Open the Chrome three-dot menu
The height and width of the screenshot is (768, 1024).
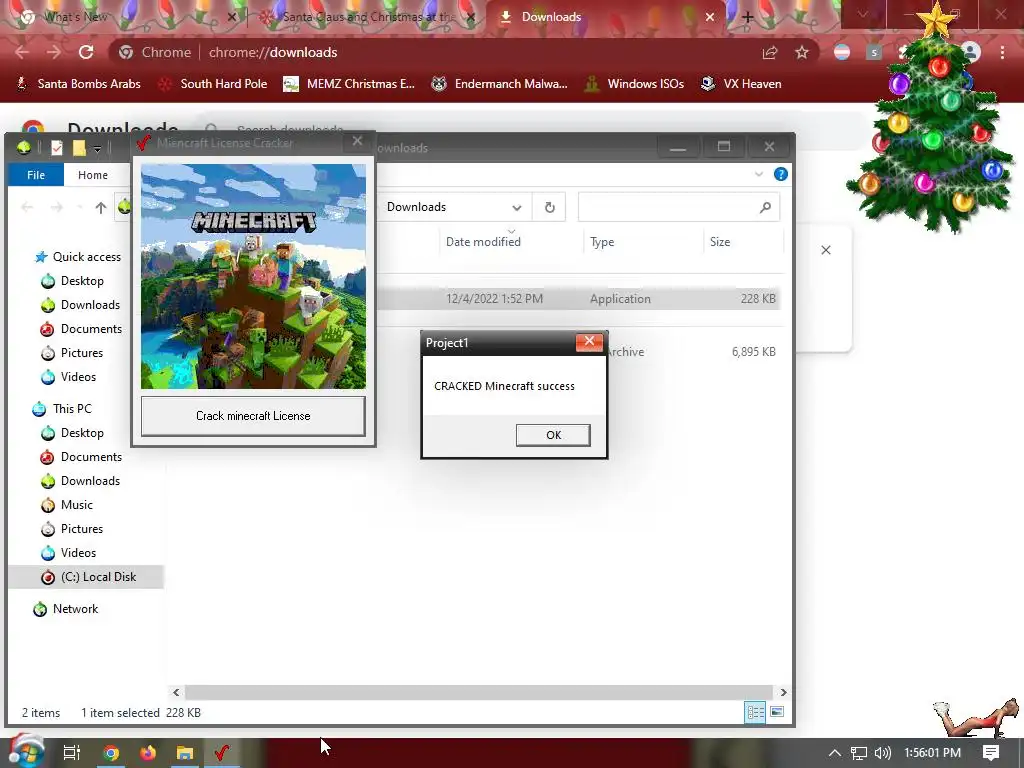pyautogui.click(x=1002, y=52)
